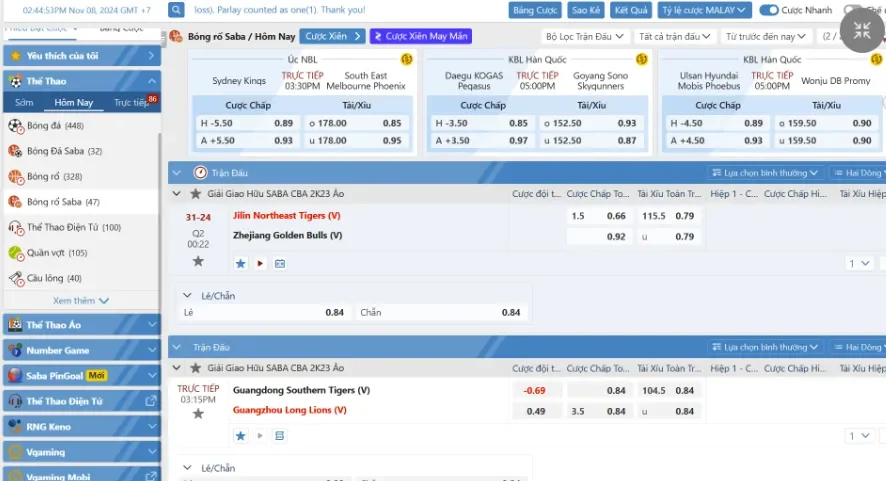Click the exit fullscreen round icon
Image resolution: width=886 pixels, height=481 pixels.
pyautogui.click(x=861, y=30)
